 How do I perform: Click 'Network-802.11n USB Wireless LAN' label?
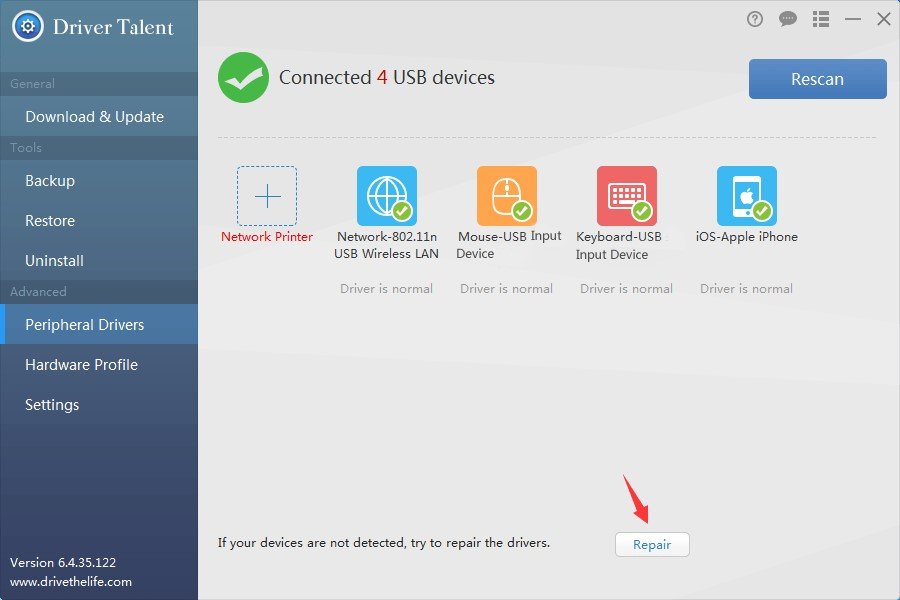[386, 245]
